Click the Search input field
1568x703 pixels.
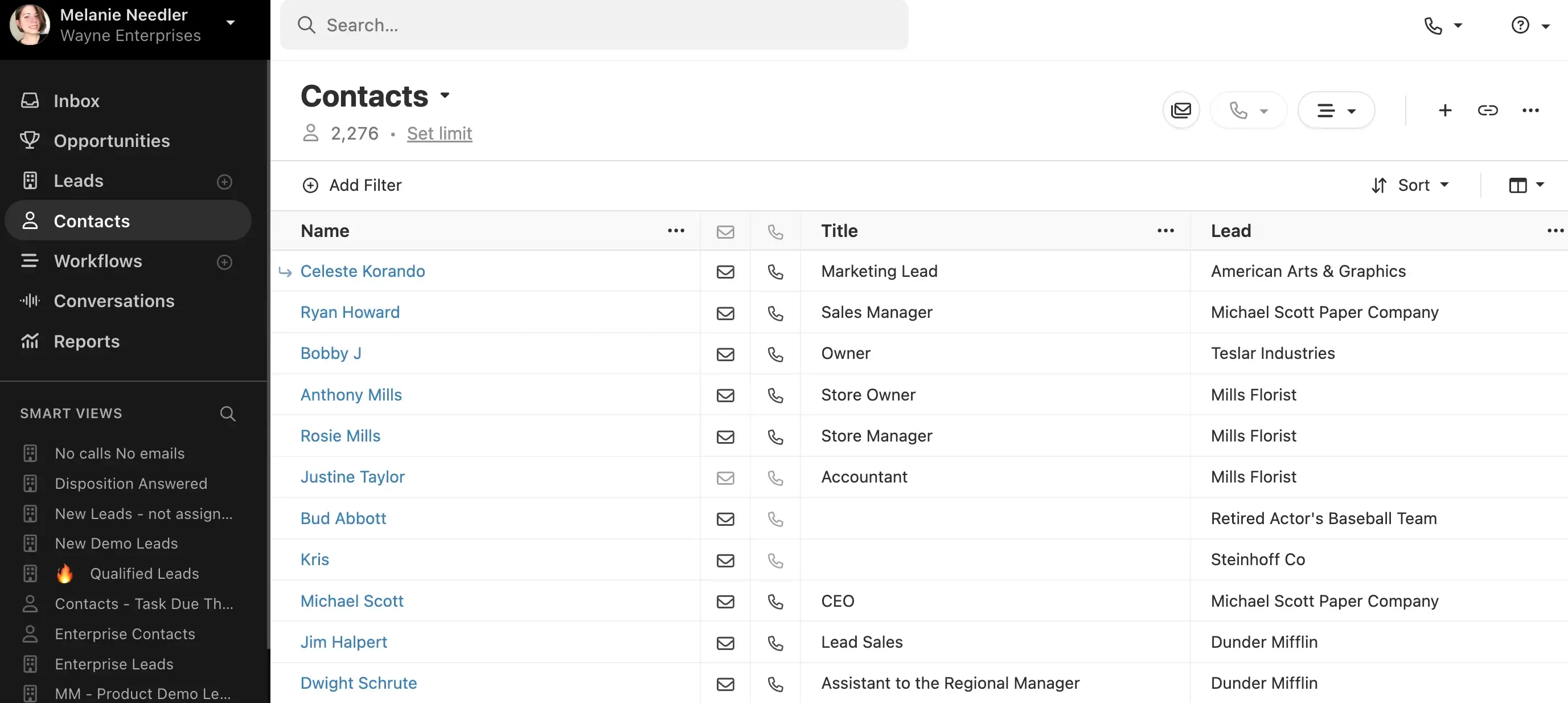tap(593, 25)
